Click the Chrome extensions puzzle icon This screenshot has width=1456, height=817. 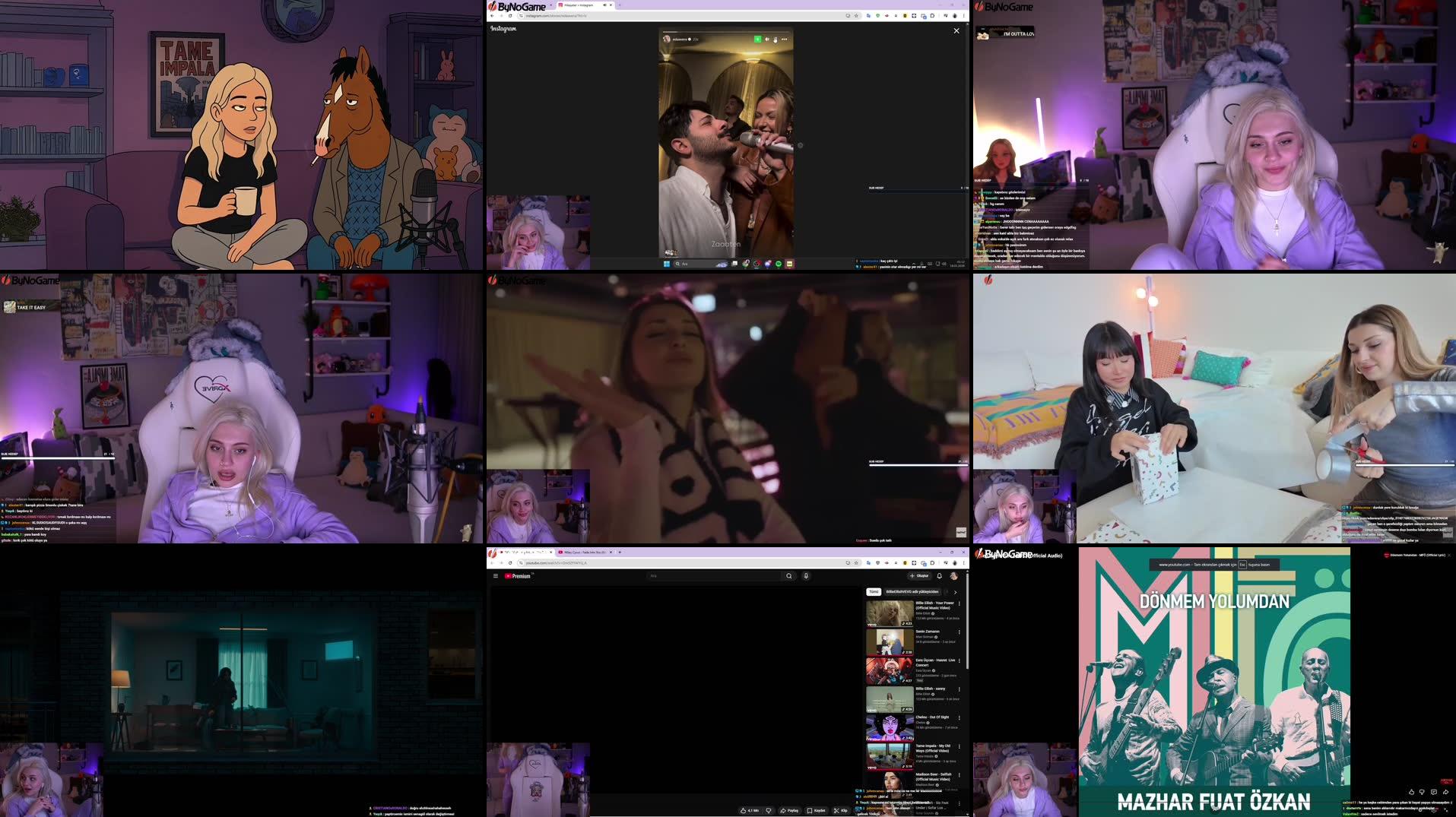[x=947, y=563]
